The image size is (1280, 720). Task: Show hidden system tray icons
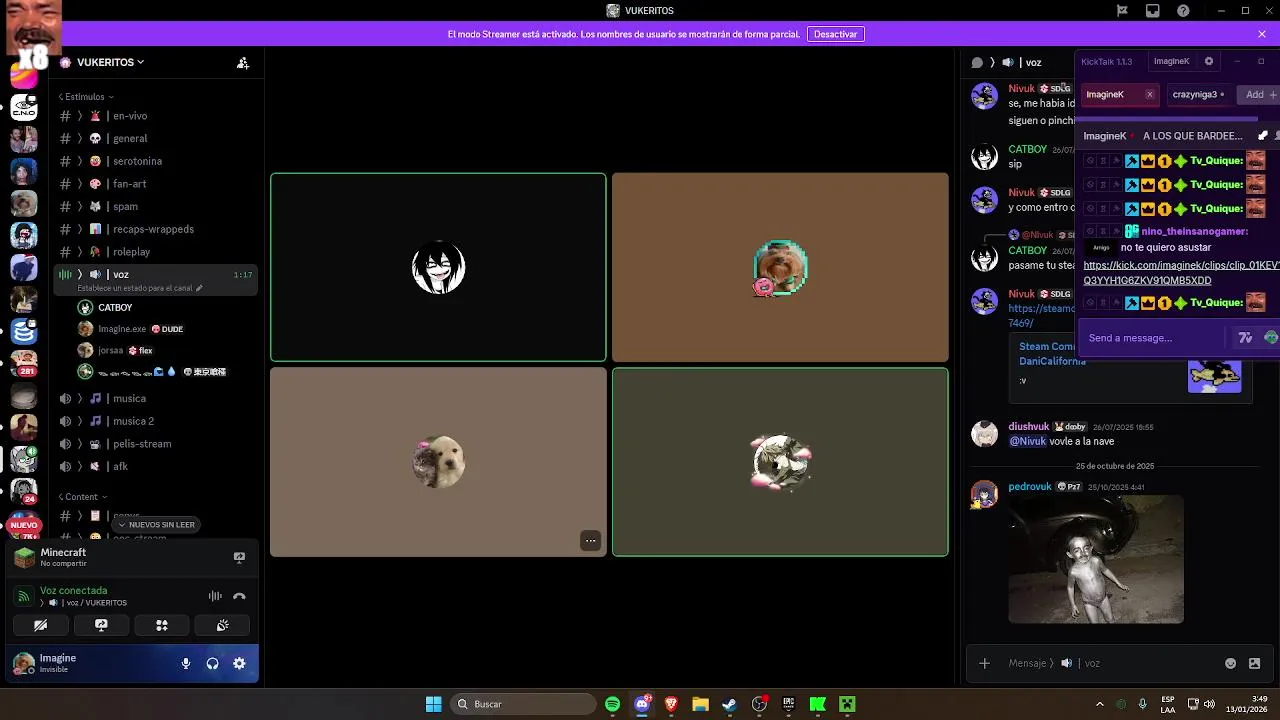tap(1100, 704)
